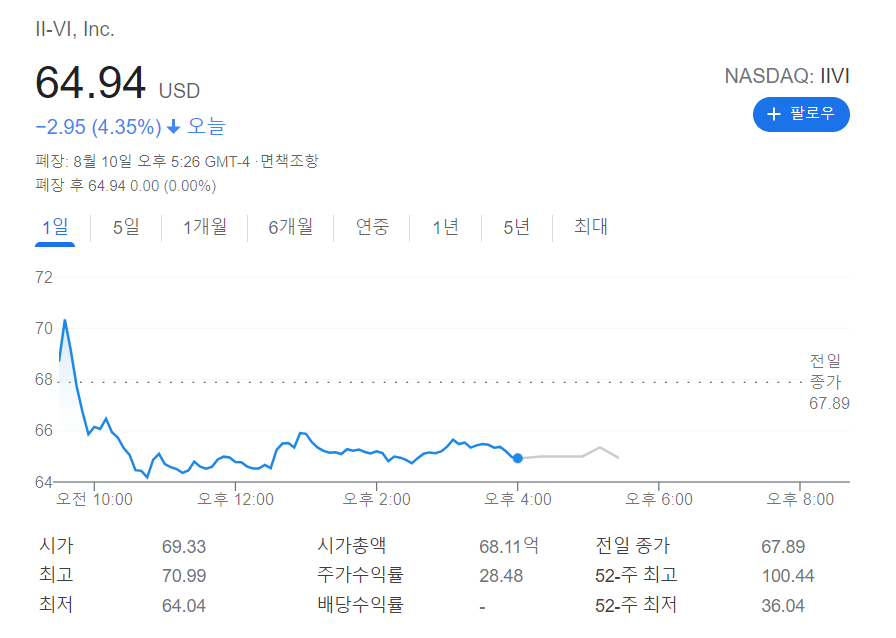This screenshot has height=638, width=896.
Task: Switch to the 5일 chart tab
Action: click(126, 228)
